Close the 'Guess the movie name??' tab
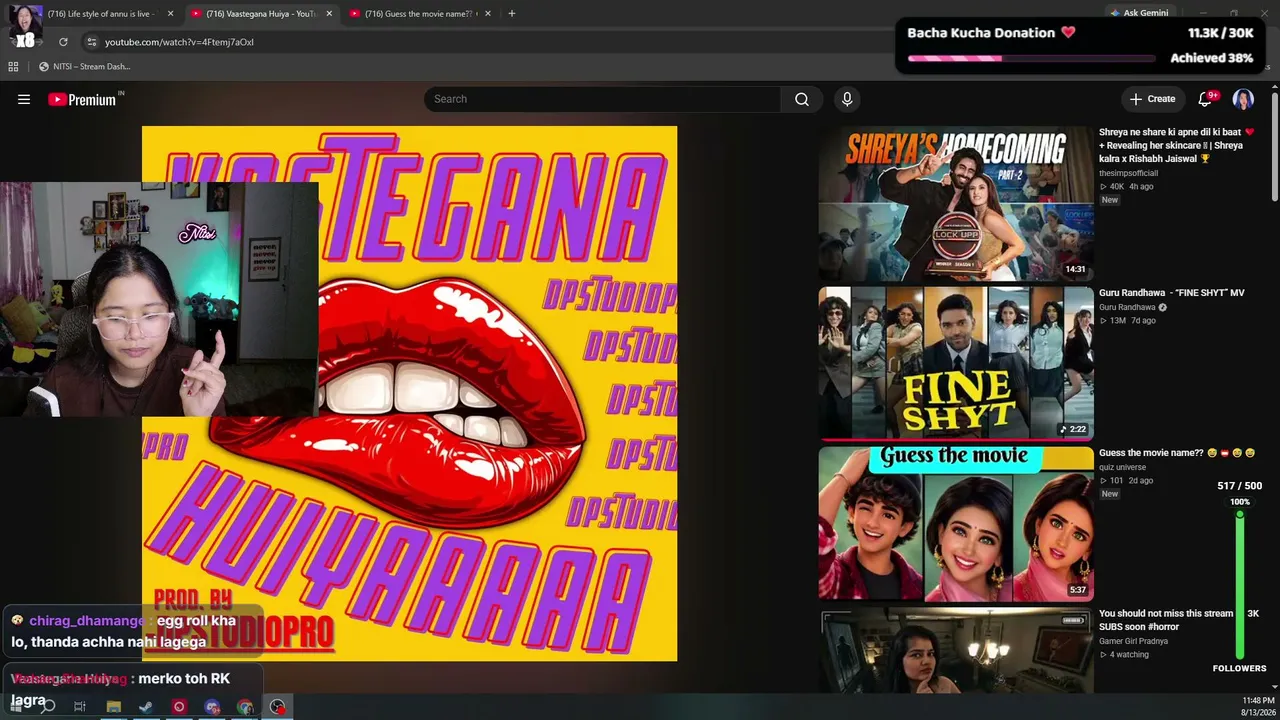 point(487,14)
